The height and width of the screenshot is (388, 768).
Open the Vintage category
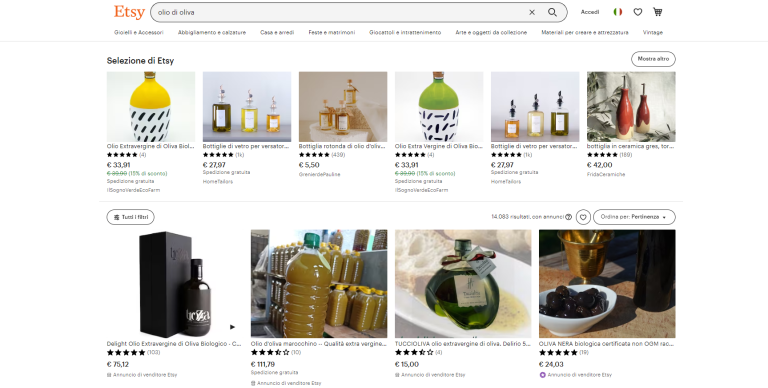[x=652, y=32]
